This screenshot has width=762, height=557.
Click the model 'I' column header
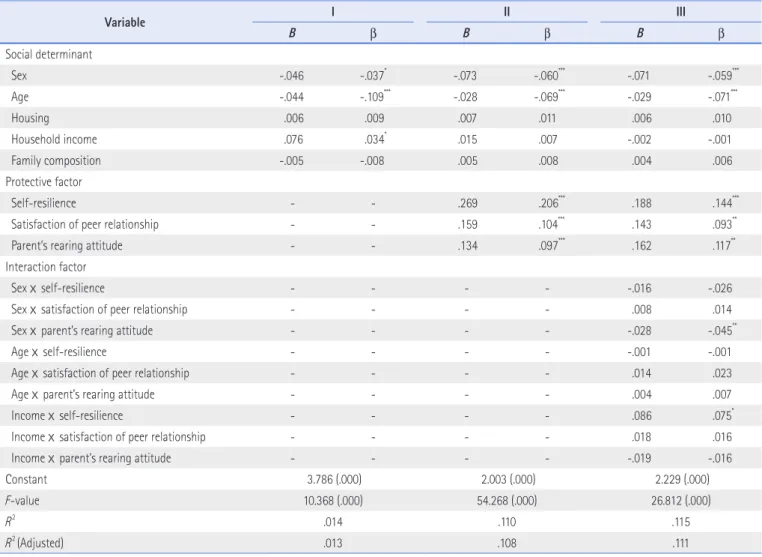pos(333,12)
